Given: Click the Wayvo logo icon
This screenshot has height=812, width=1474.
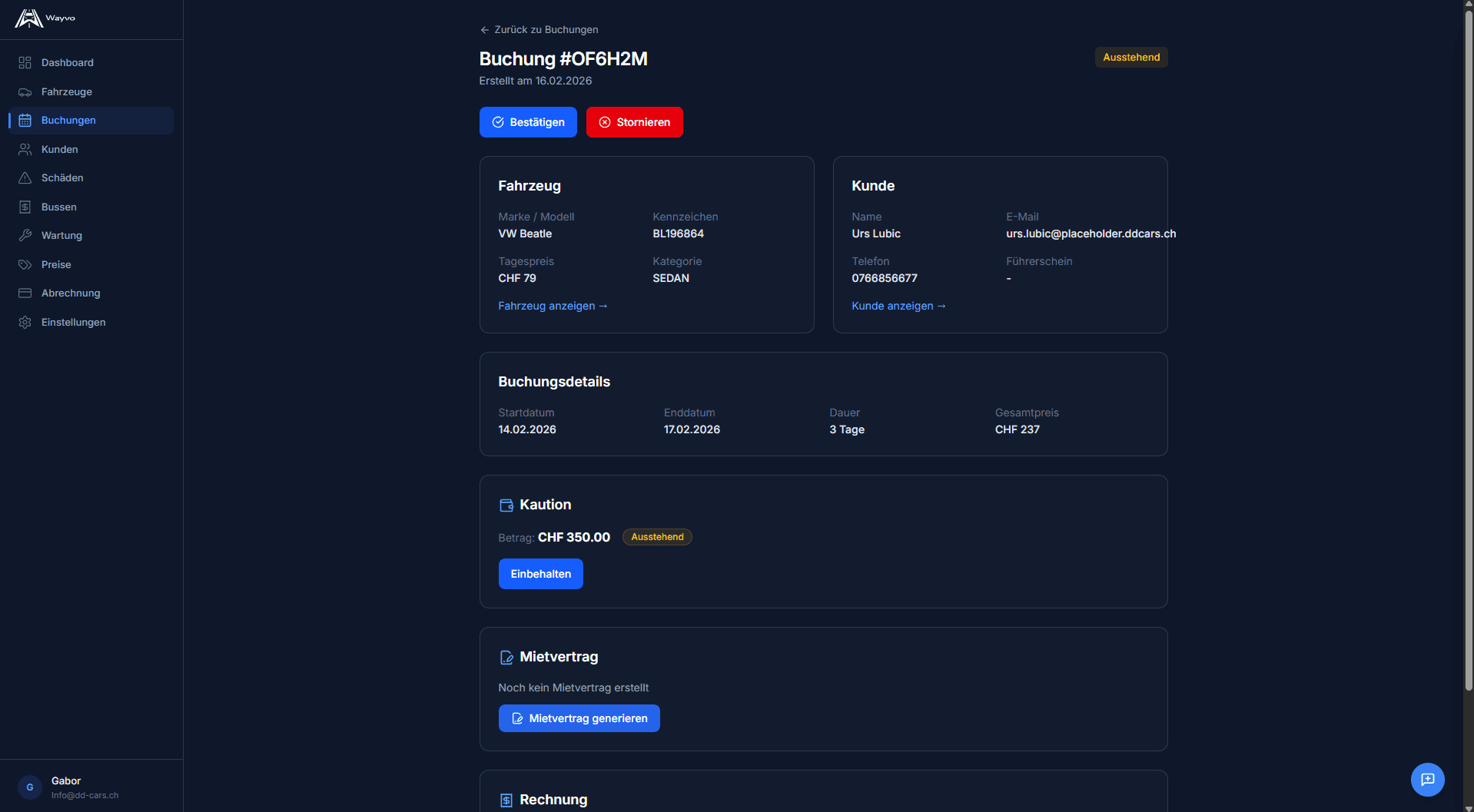Looking at the screenshot, I should tap(28, 18).
